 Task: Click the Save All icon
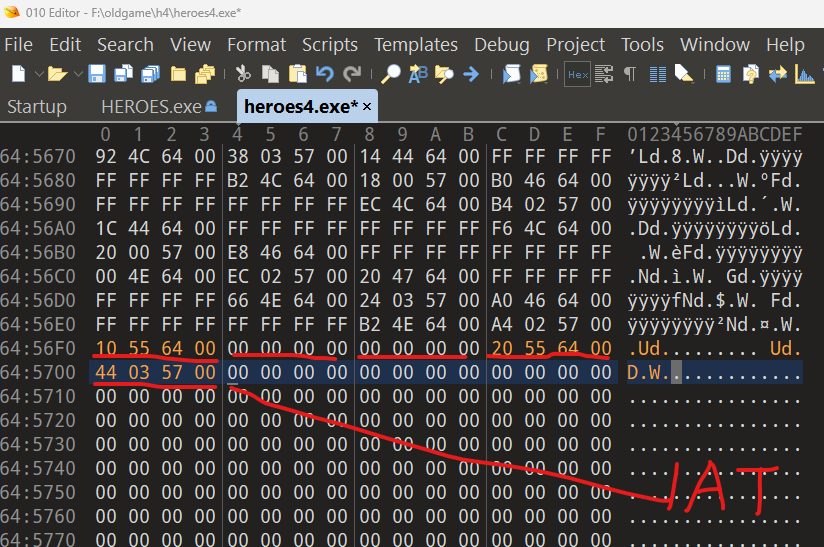coord(150,74)
